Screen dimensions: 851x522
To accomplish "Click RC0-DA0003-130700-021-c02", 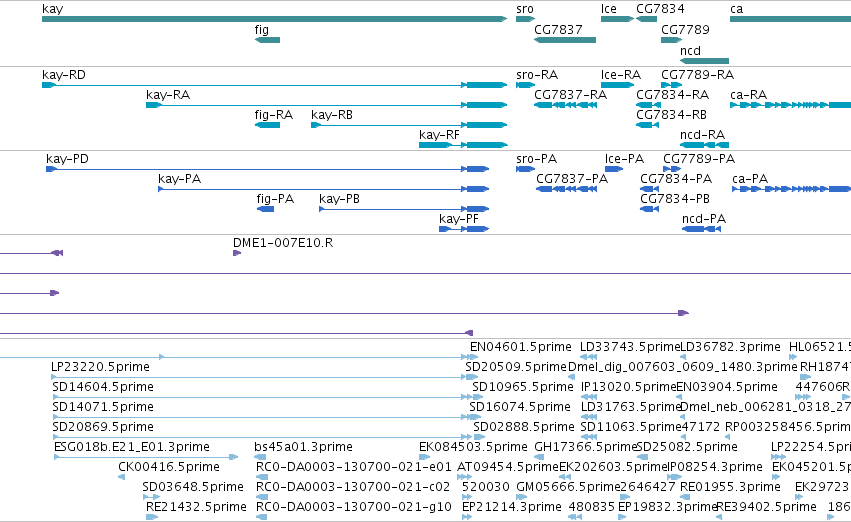I will [262, 497].
